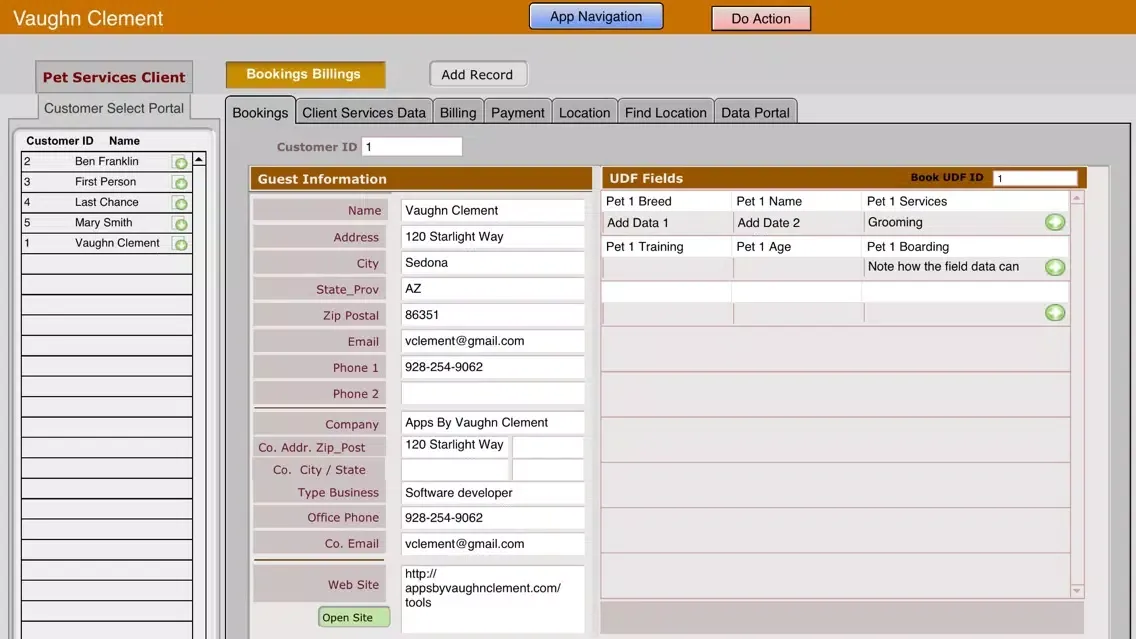Screen dimensions: 1136x639
Task: Select the Customer Select Portal tab
Action: tap(114, 108)
